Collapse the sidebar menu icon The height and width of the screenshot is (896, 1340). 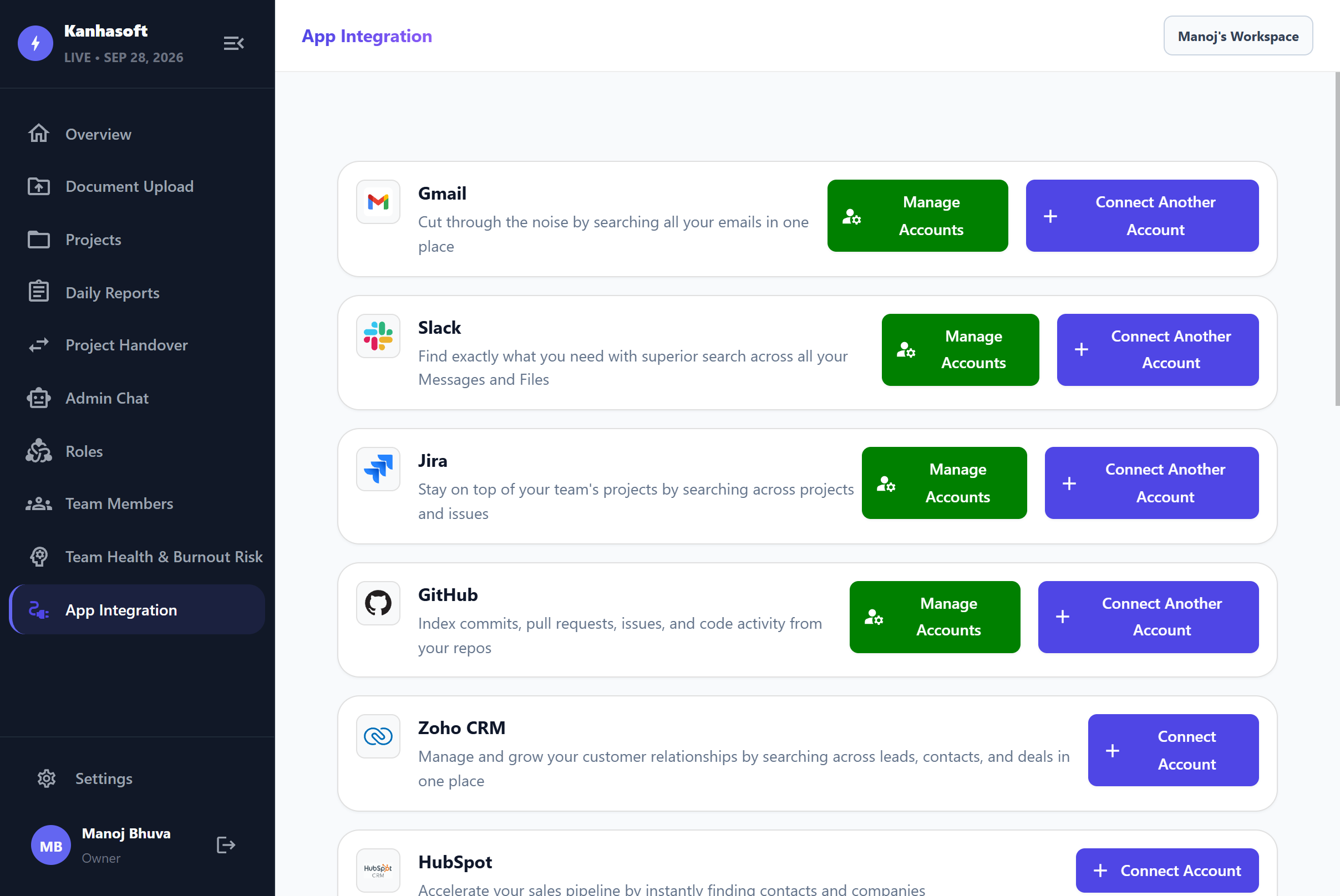click(x=234, y=43)
